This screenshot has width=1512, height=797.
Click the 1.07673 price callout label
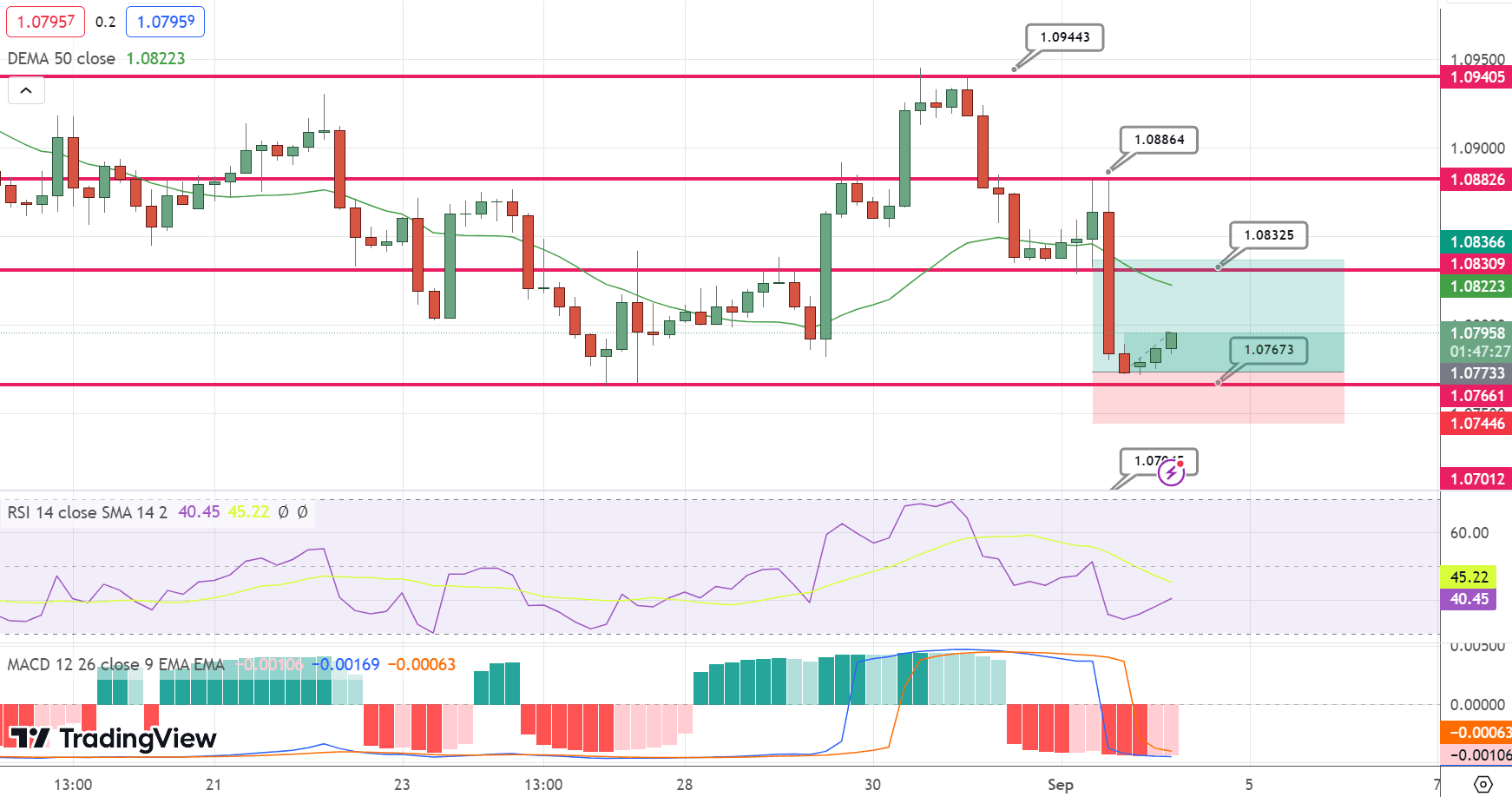coord(1269,350)
